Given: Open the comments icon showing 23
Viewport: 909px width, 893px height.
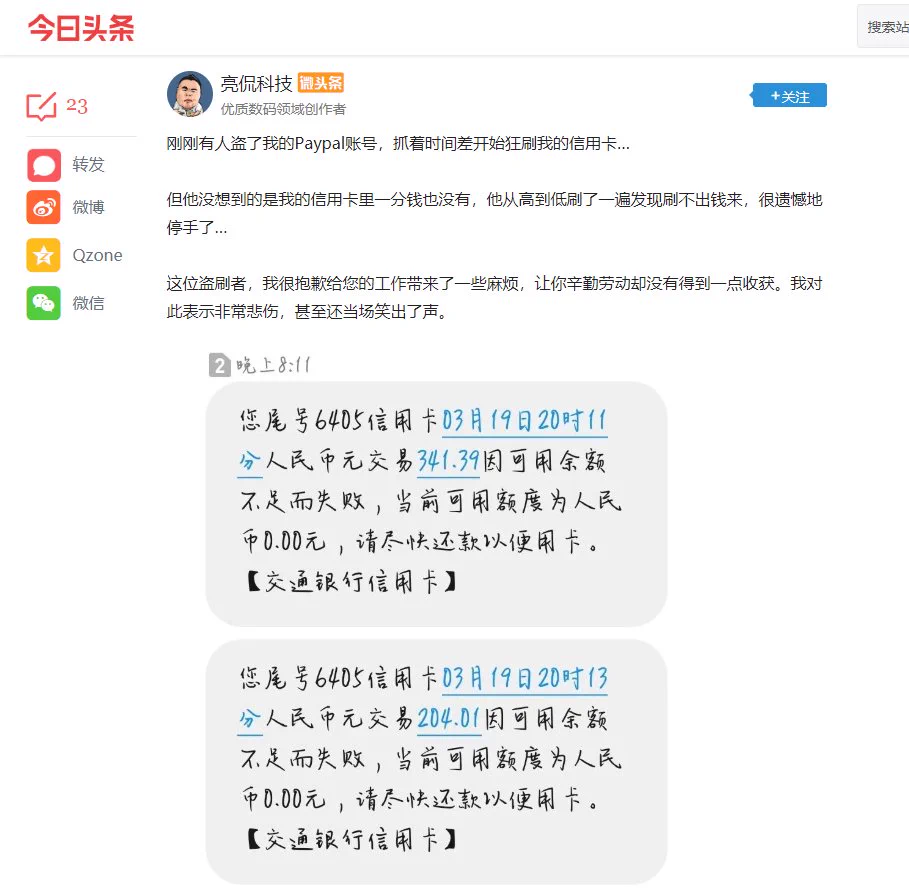Looking at the screenshot, I should [41, 106].
